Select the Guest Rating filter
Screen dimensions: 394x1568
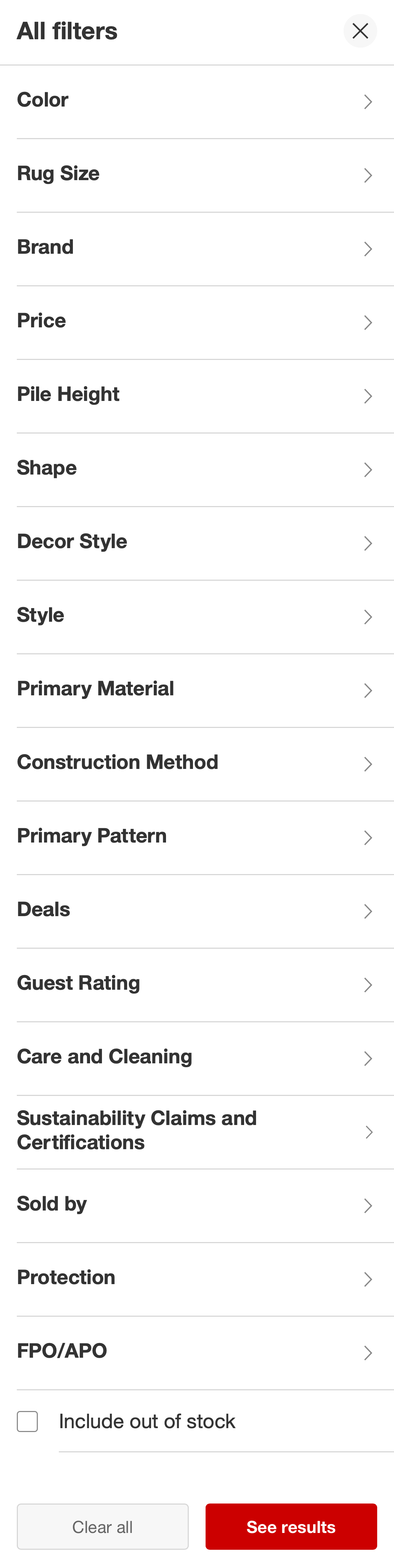[197, 984]
